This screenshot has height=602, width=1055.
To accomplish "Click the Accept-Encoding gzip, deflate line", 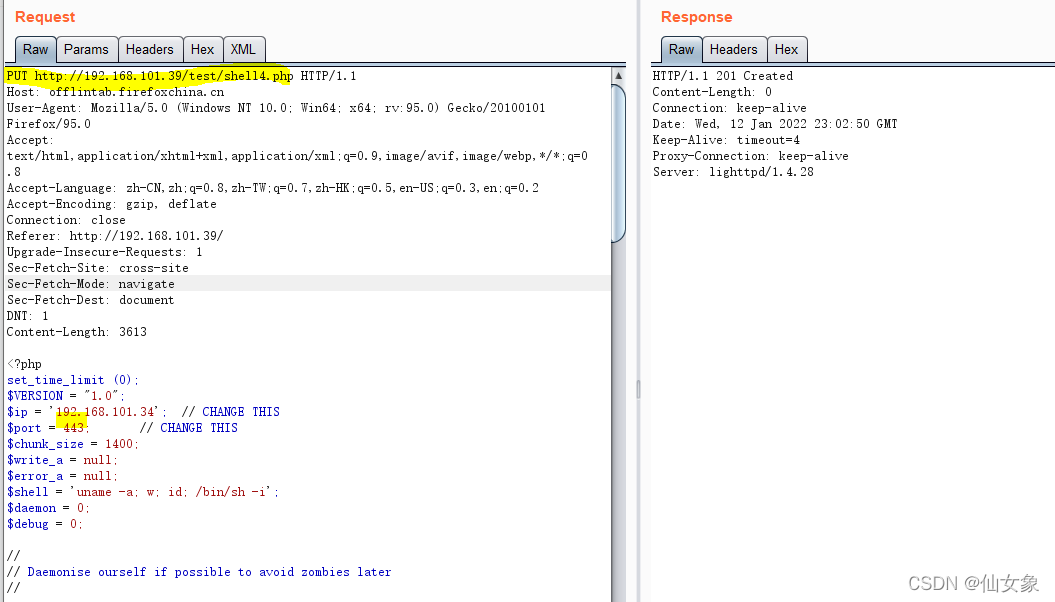I will tap(112, 204).
